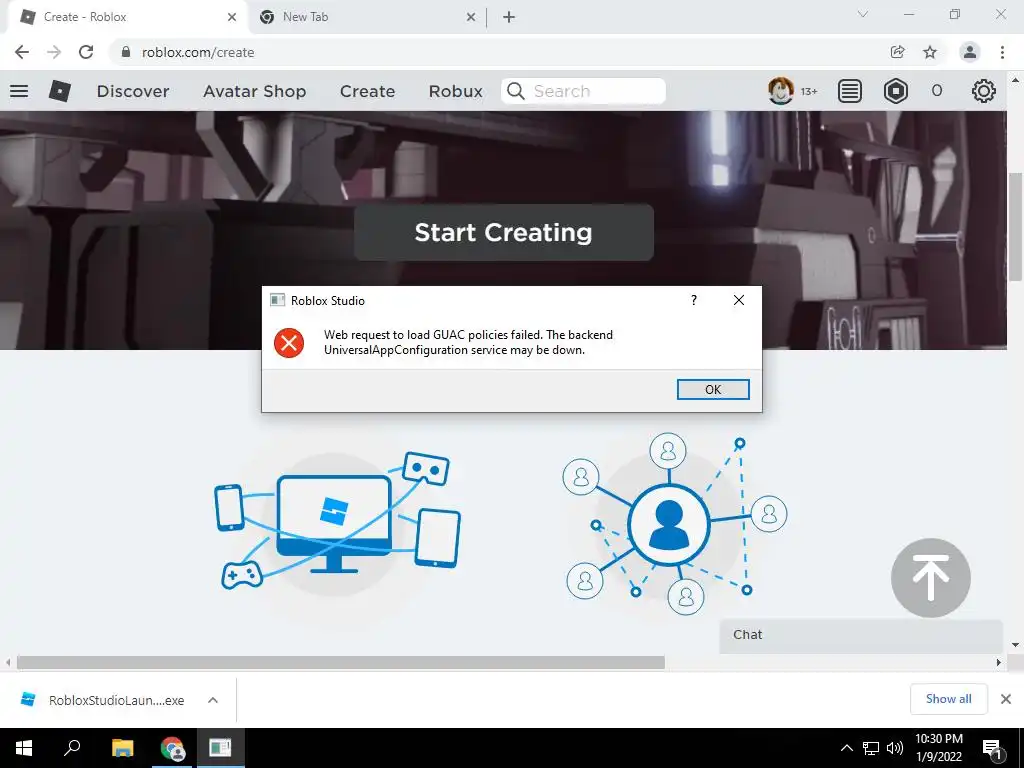Click the browser back arrow
This screenshot has width=1024, height=768.
pos(22,52)
